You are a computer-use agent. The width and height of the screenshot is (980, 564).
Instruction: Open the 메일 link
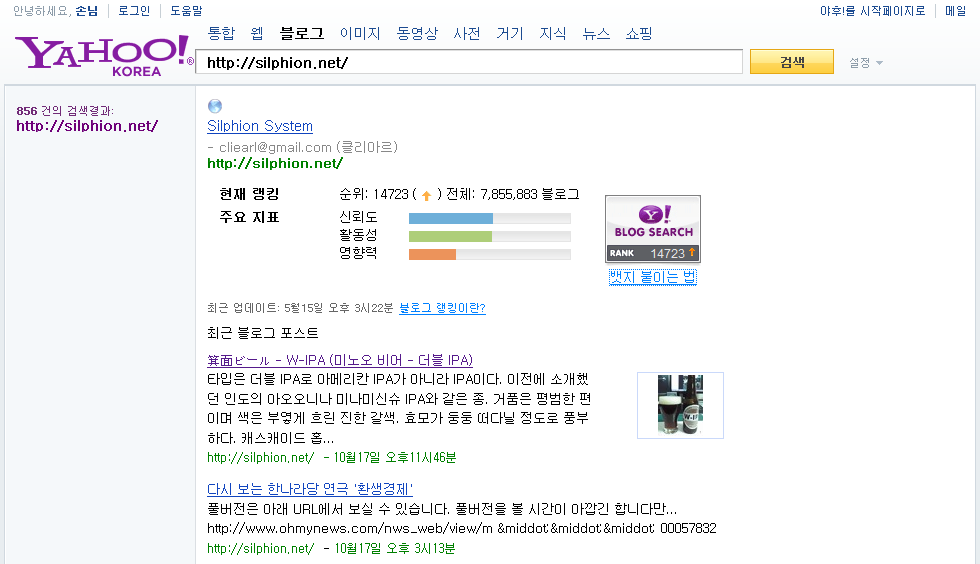(956, 11)
